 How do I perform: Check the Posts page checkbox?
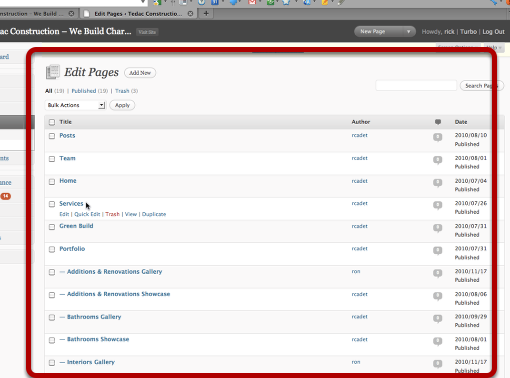(x=52, y=136)
